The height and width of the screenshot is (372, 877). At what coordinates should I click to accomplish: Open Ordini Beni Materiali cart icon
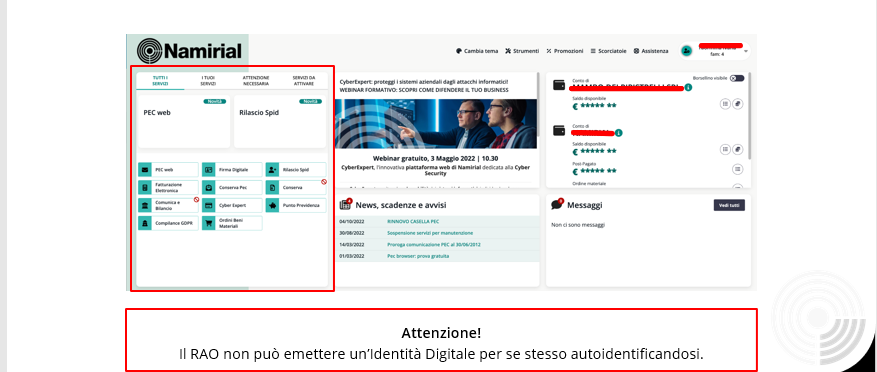[208, 223]
